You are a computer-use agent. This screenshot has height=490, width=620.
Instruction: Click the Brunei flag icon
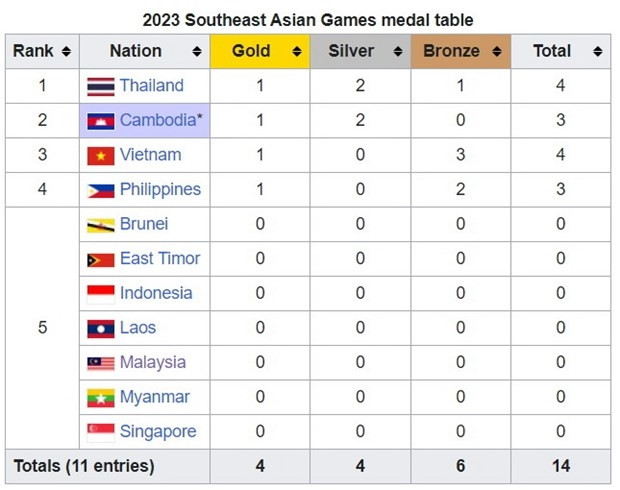(x=101, y=225)
